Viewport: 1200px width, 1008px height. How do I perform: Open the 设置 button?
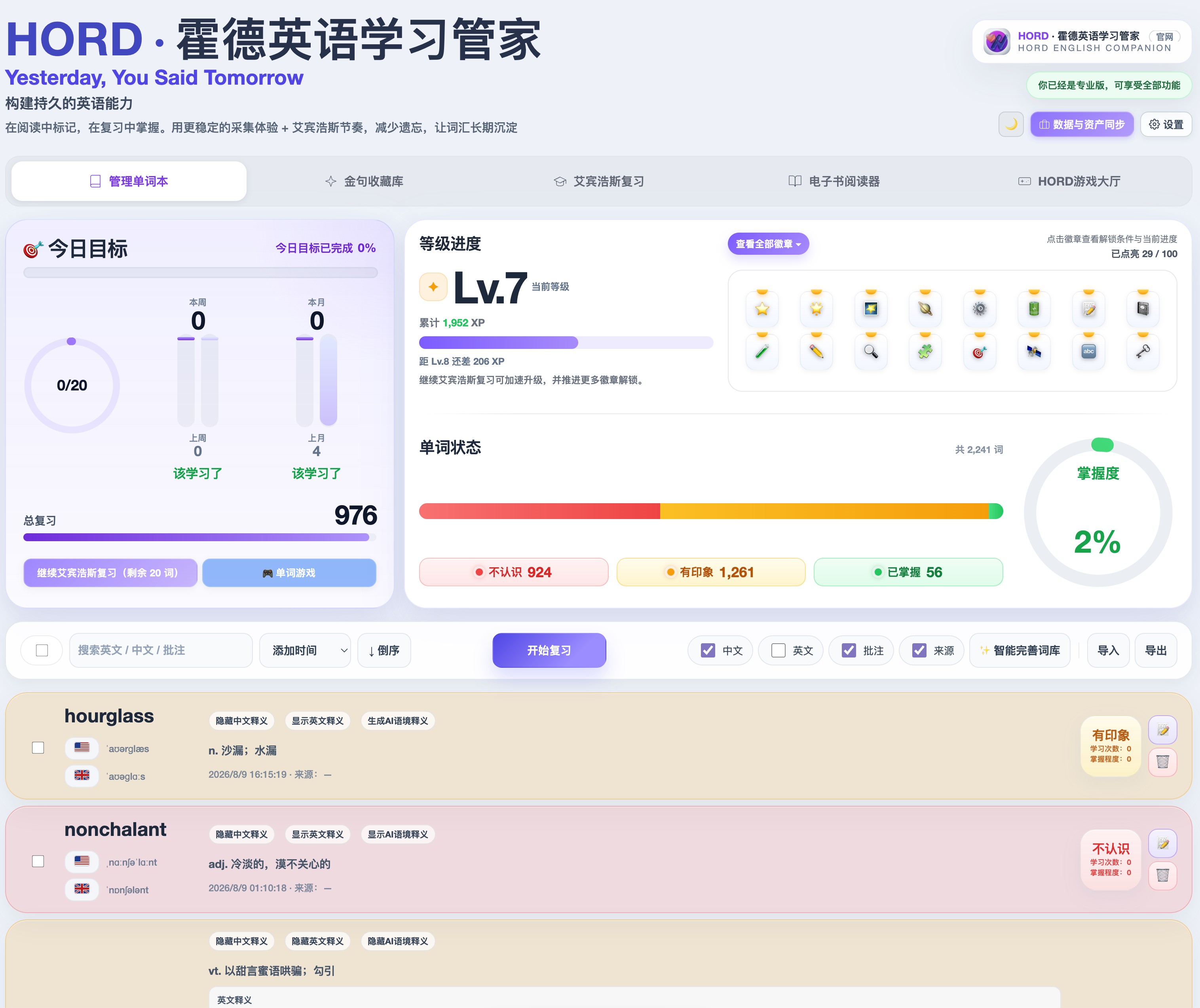(1166, 124)
